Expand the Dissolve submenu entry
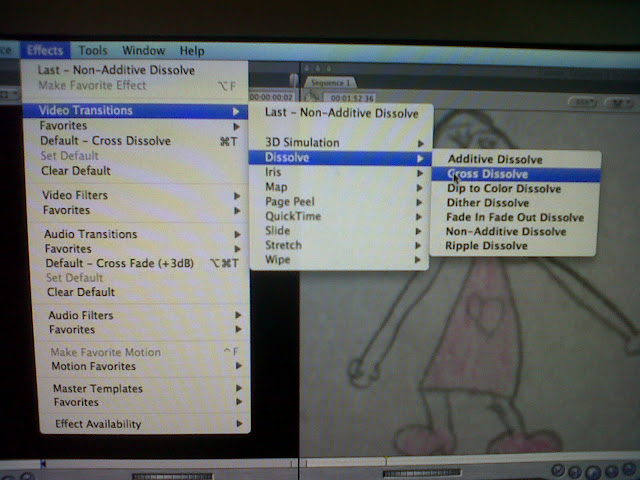640x480 pixels. pos(340,158)
